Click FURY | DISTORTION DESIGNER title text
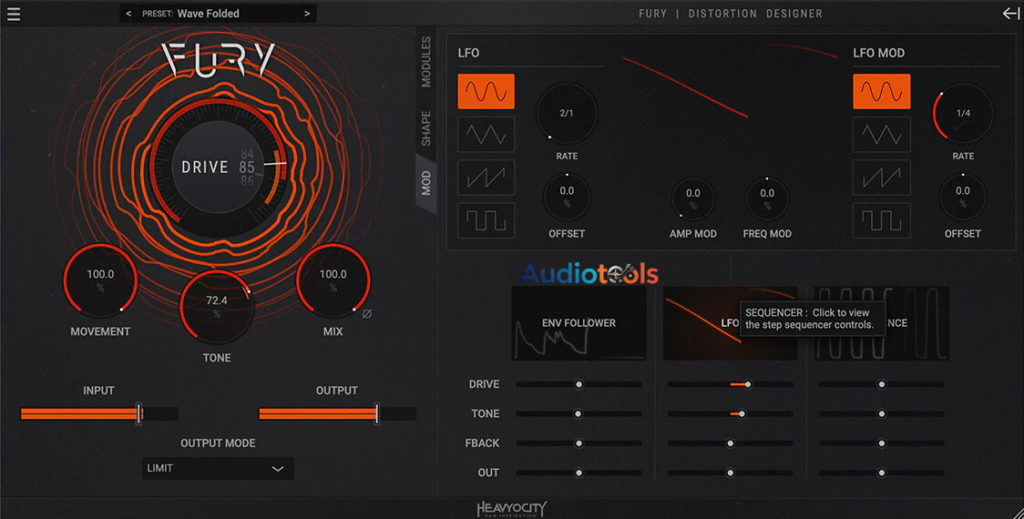 click(x=730, y=13)
